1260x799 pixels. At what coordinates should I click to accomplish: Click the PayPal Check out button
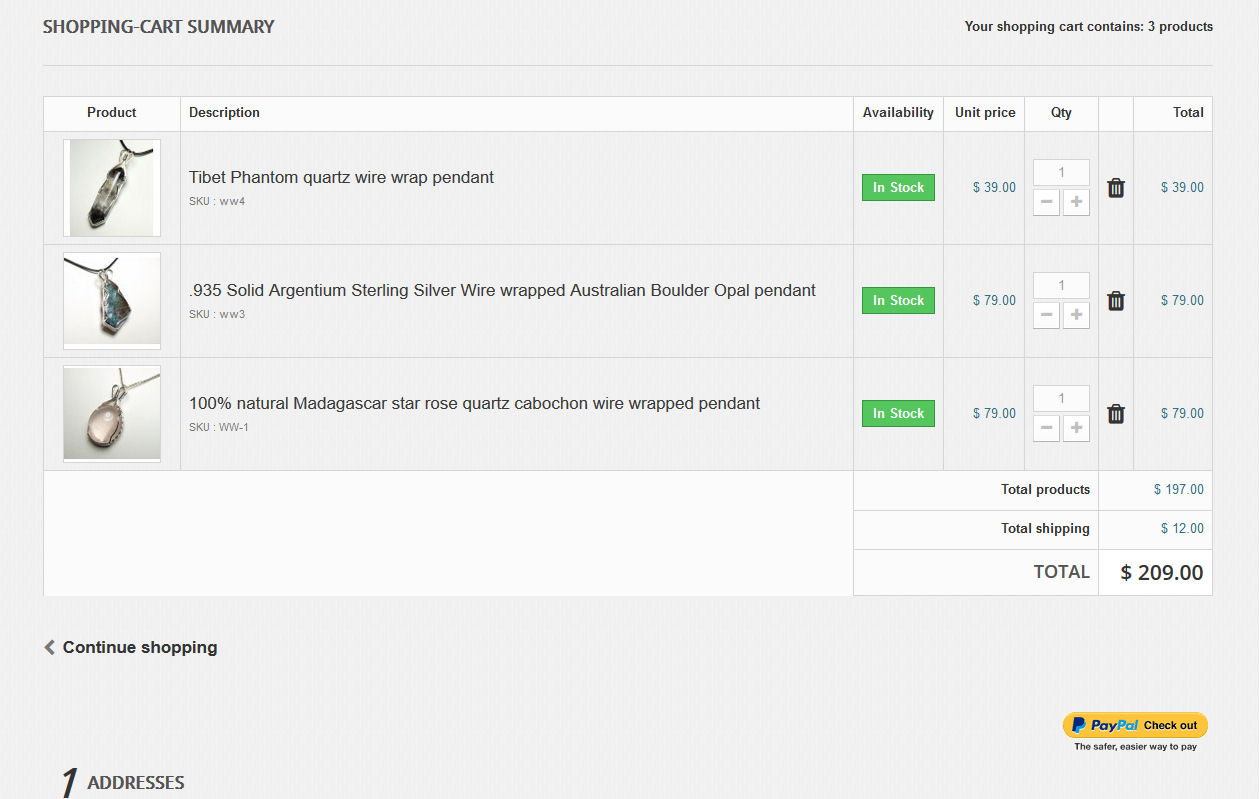click(x=1135, y=725)
